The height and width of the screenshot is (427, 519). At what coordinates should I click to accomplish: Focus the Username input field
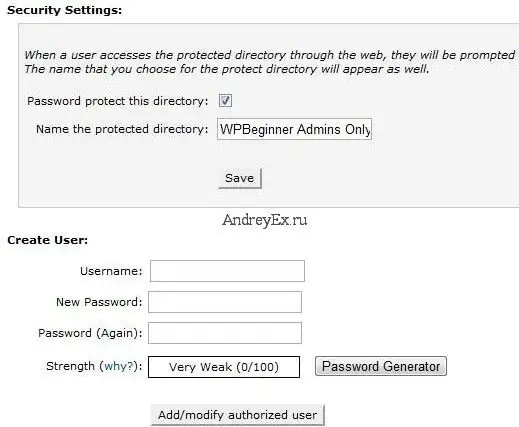[227, 271]
